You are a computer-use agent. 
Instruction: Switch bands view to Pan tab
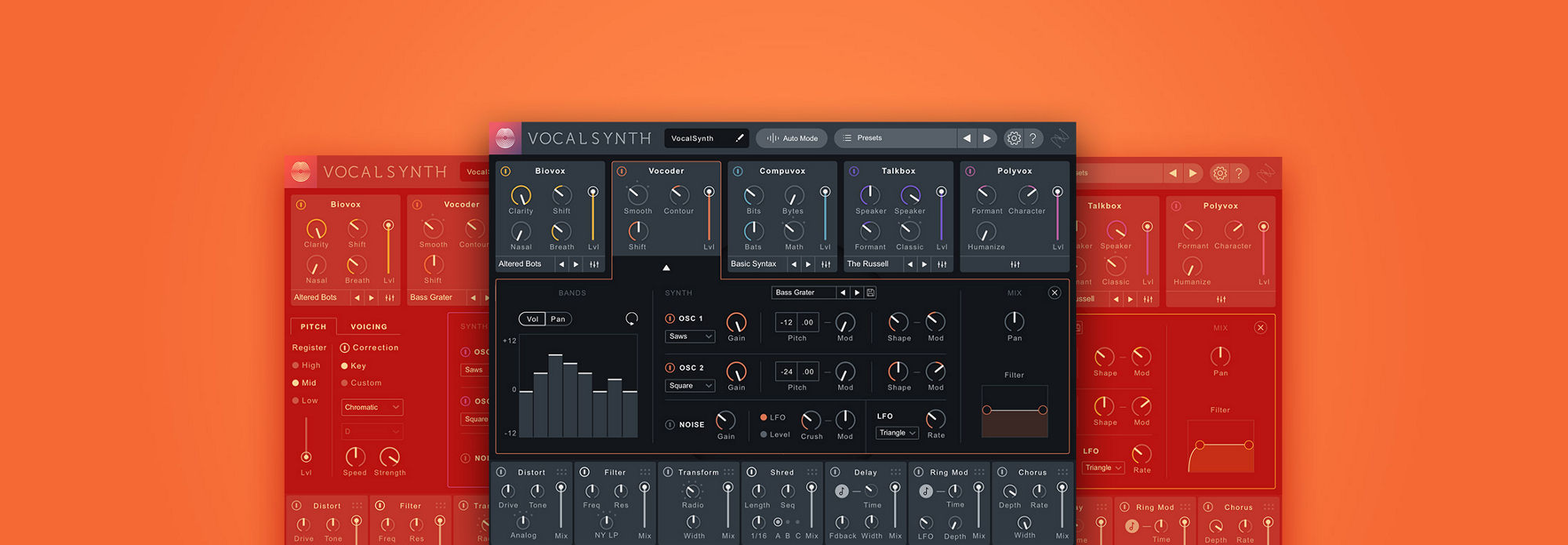pyautogui.click(x=558, y=319)
